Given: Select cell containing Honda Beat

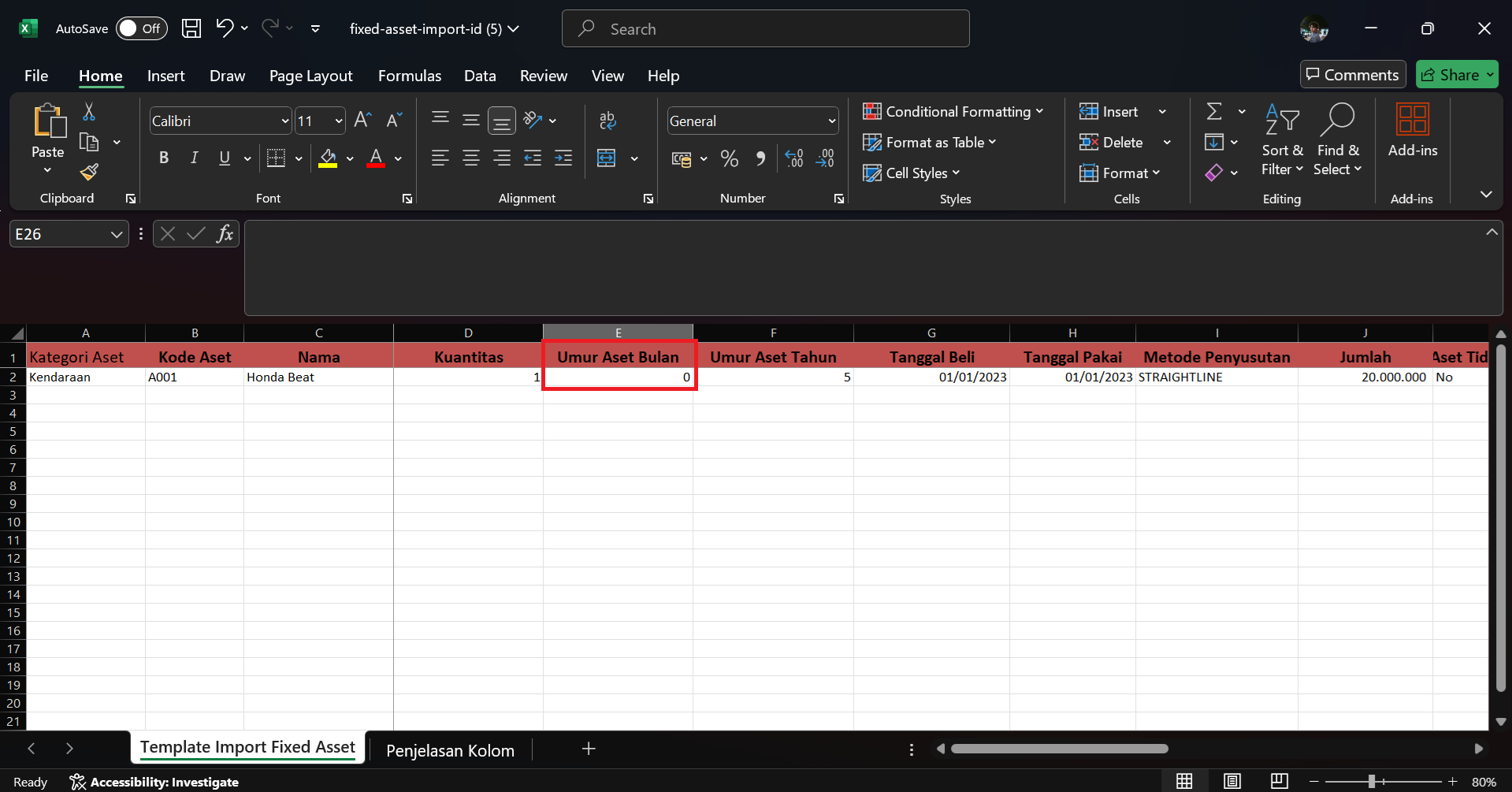Looking at the screenshot, I should (x=318, y=377).
